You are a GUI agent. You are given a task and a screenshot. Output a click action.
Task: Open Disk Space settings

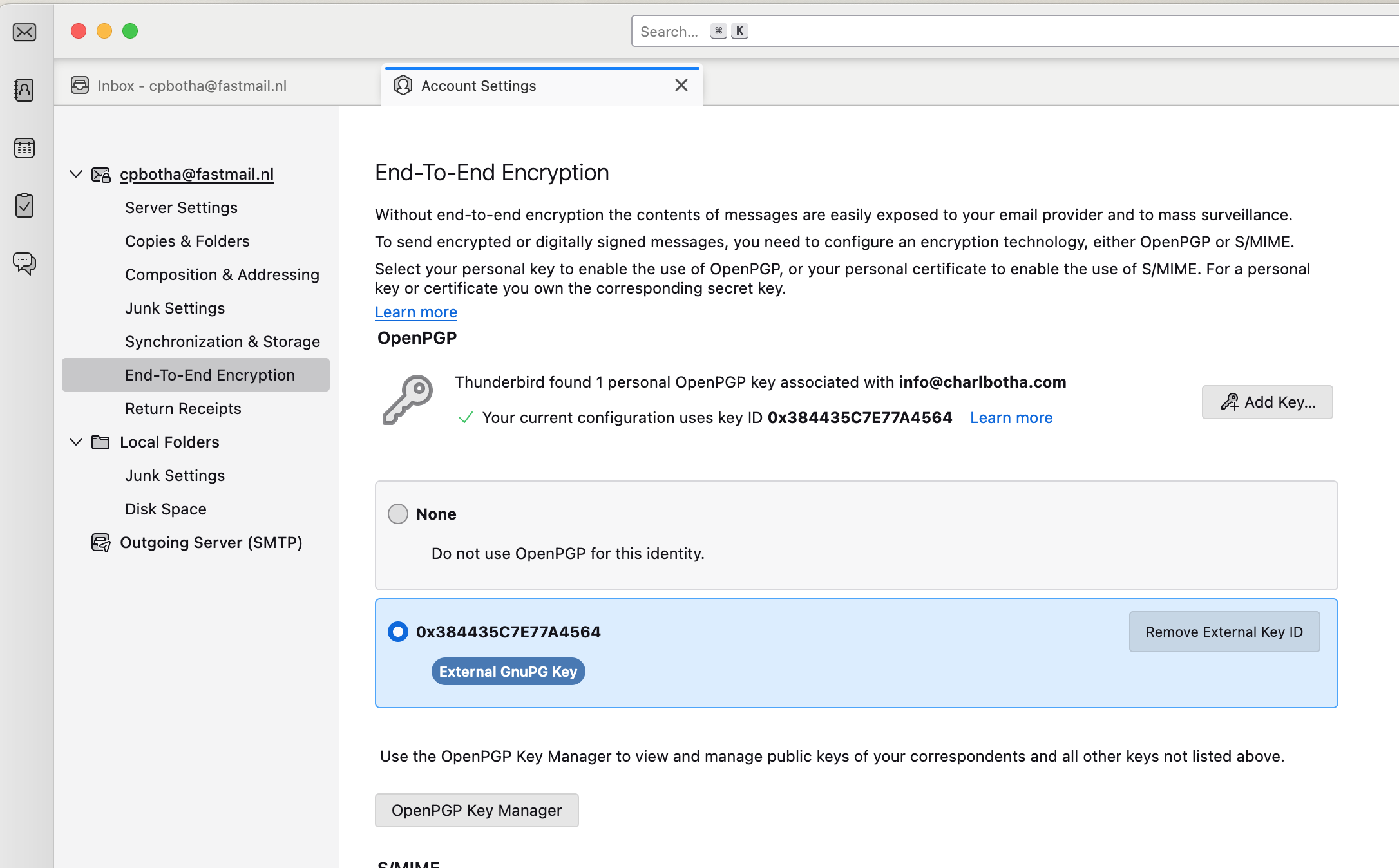click(x=166, y=509)
